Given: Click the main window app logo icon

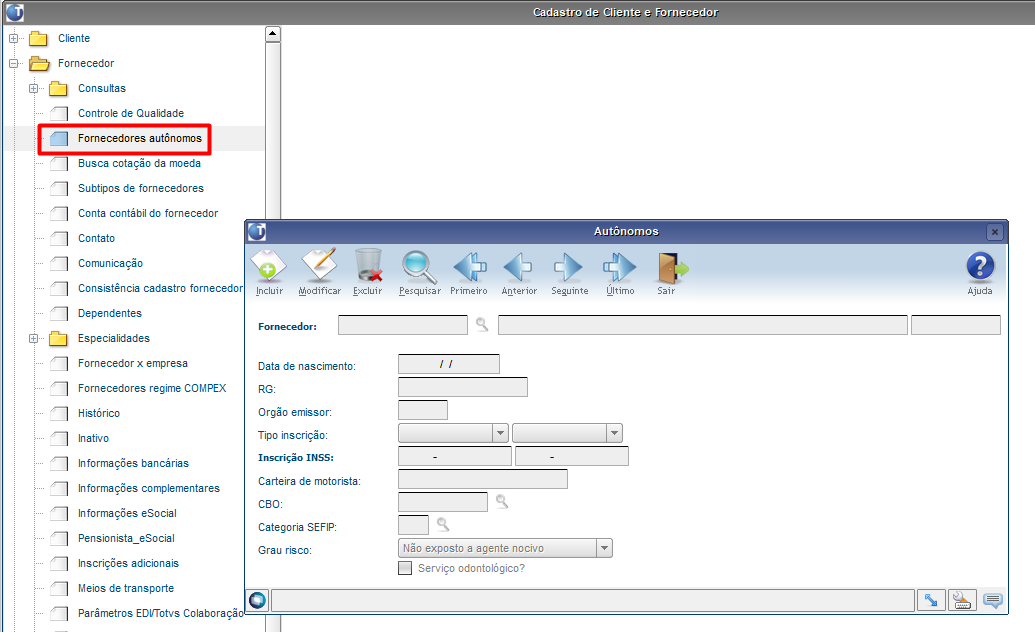Looking at the screenshot, I should click(x=15, y=12).
